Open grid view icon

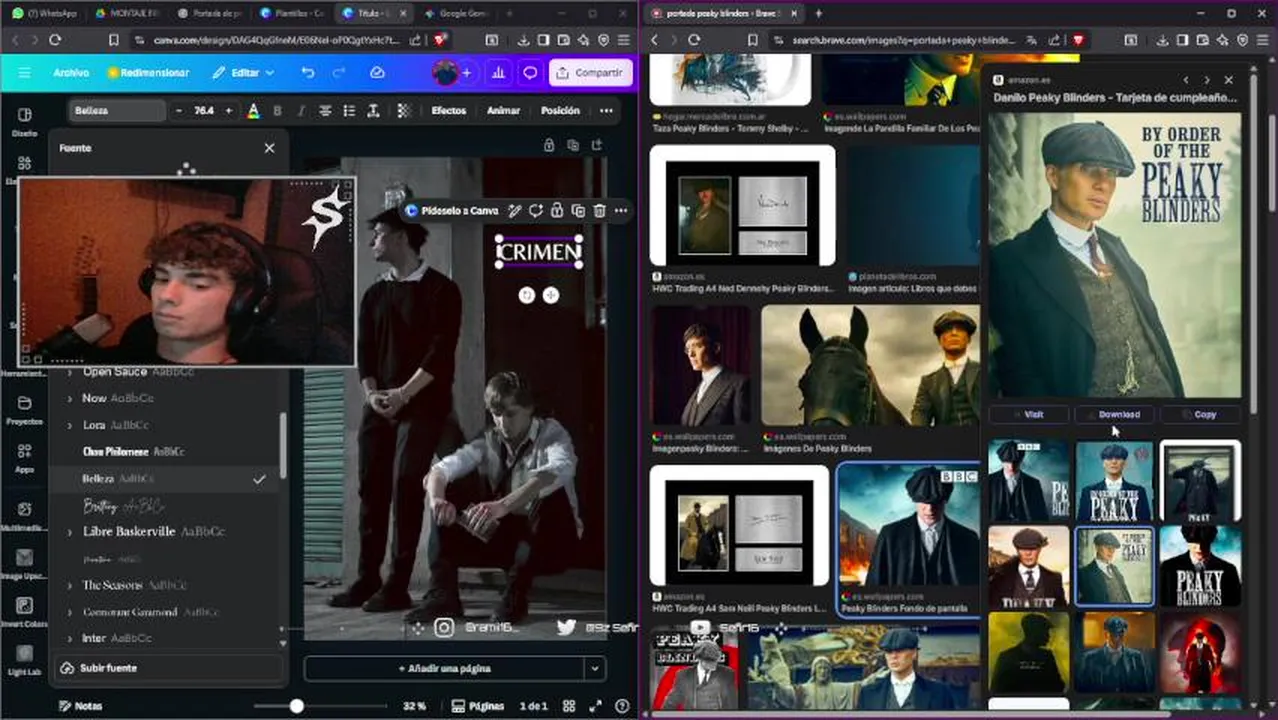[571, 706]
